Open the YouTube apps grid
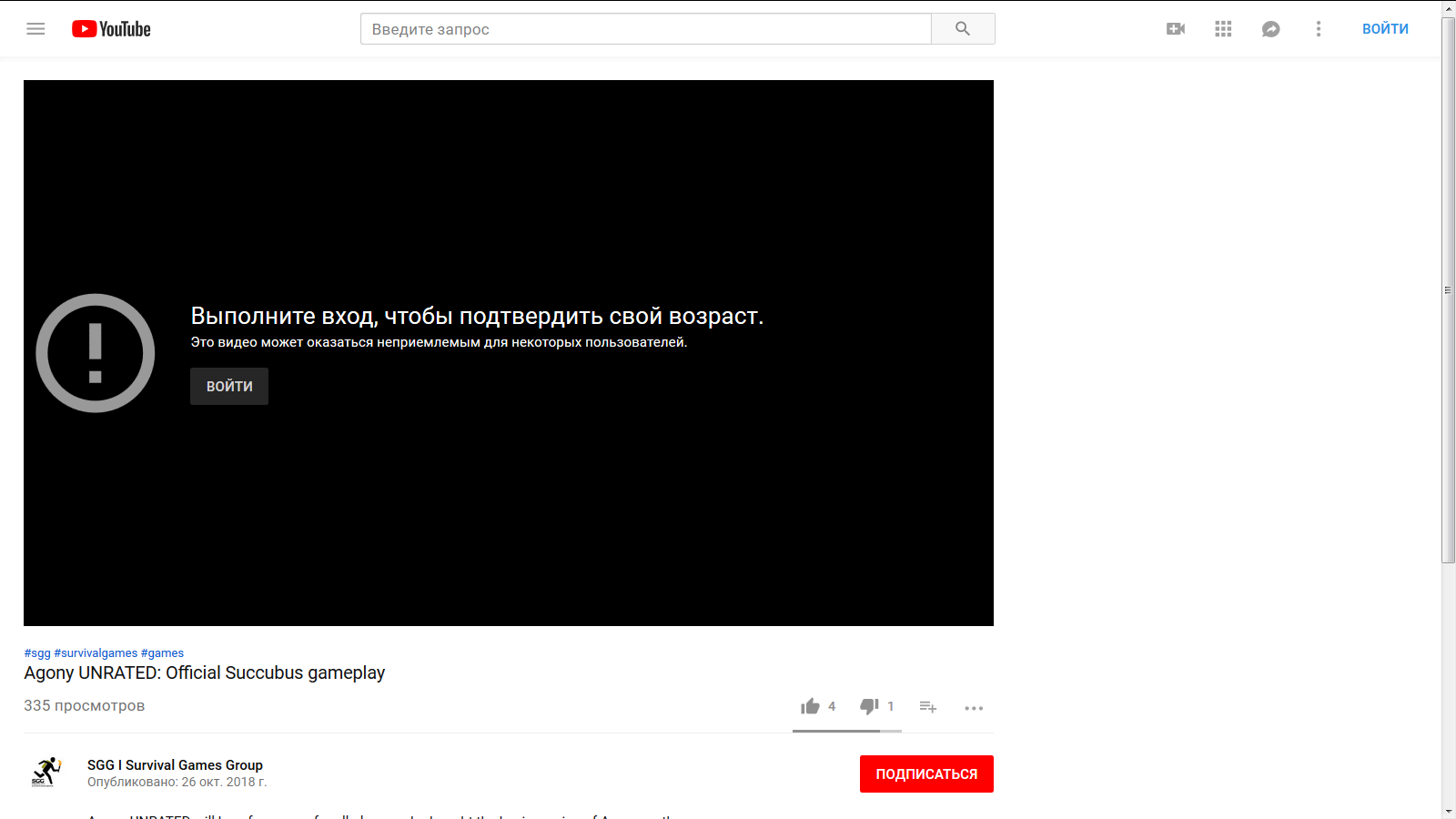This screenshot has width=1456, height=819. click(x=1223, y=29)
